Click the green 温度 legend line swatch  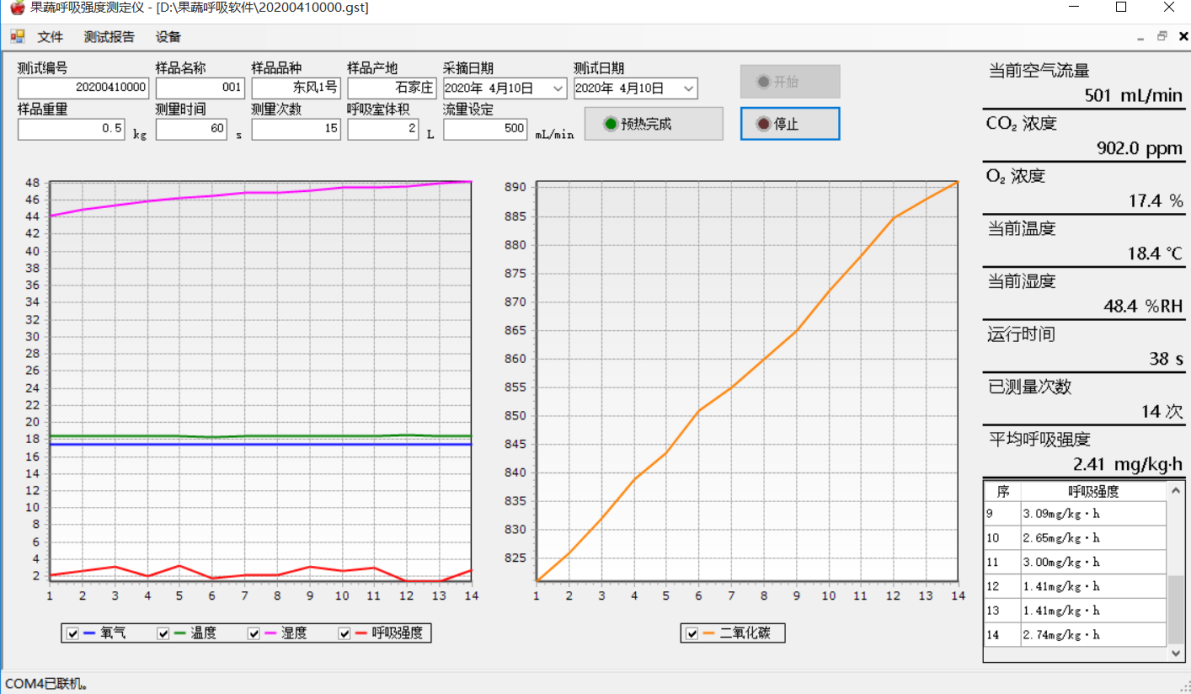[x=180, y=633]
